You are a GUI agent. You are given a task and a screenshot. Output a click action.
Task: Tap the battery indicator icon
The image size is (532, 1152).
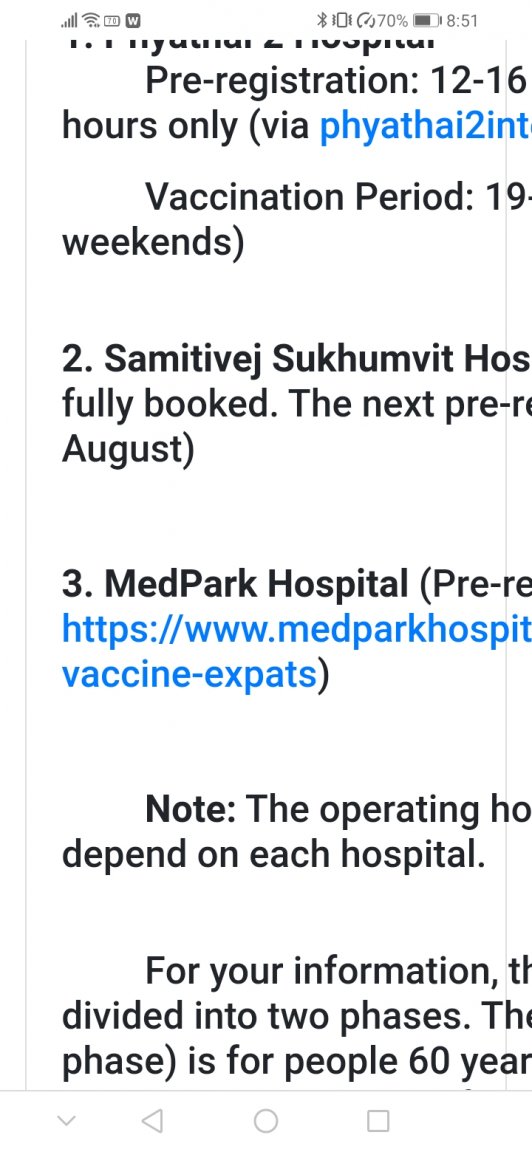pyautogui.click(x=428, y=21)
